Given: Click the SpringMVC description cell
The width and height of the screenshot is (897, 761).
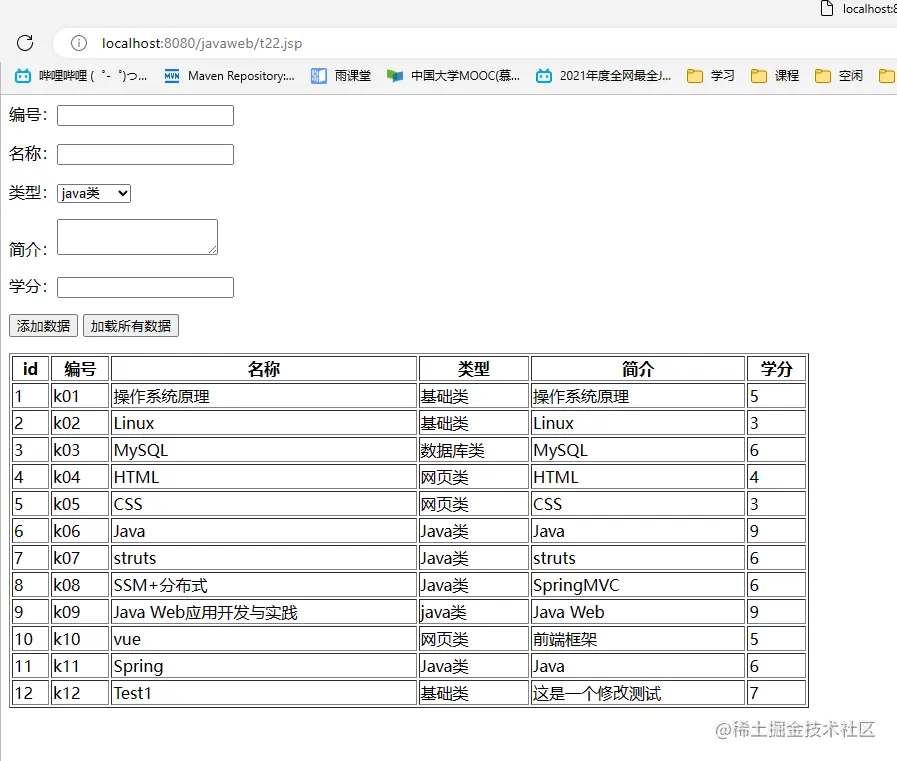Looking at the screenshot, I should point(638,585).
